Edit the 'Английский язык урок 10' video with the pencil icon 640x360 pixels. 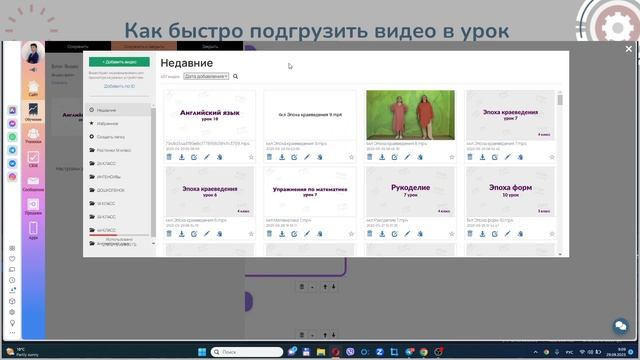pos(207,157)
